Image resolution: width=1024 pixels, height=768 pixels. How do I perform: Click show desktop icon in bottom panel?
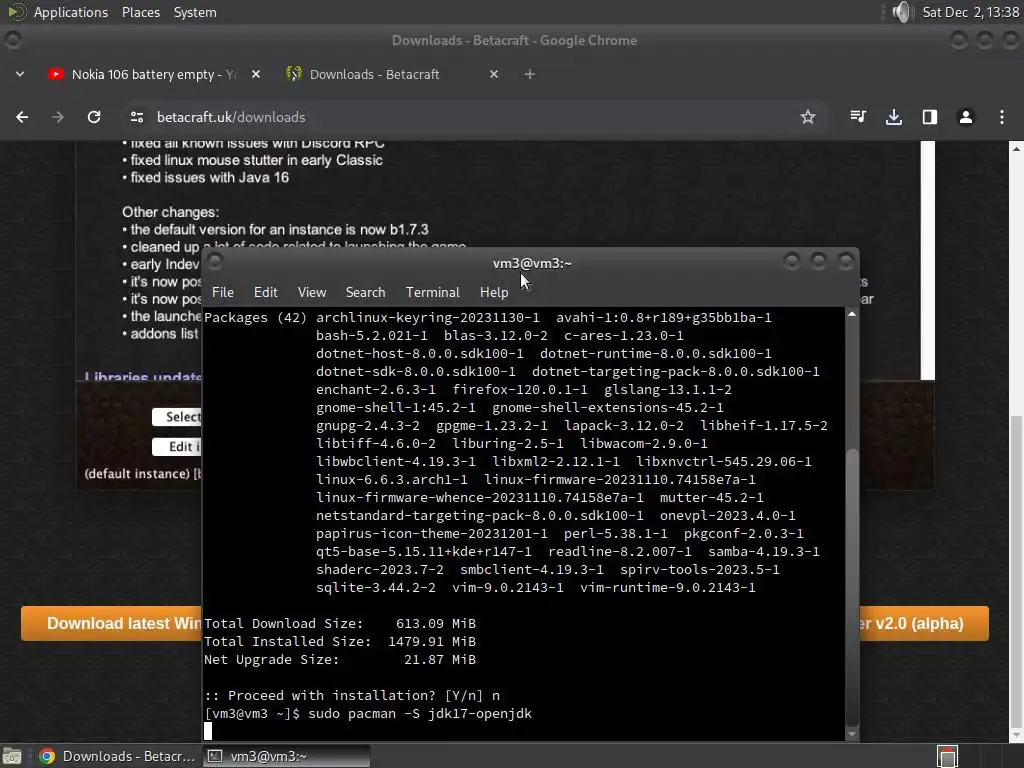tap(12, 756)
